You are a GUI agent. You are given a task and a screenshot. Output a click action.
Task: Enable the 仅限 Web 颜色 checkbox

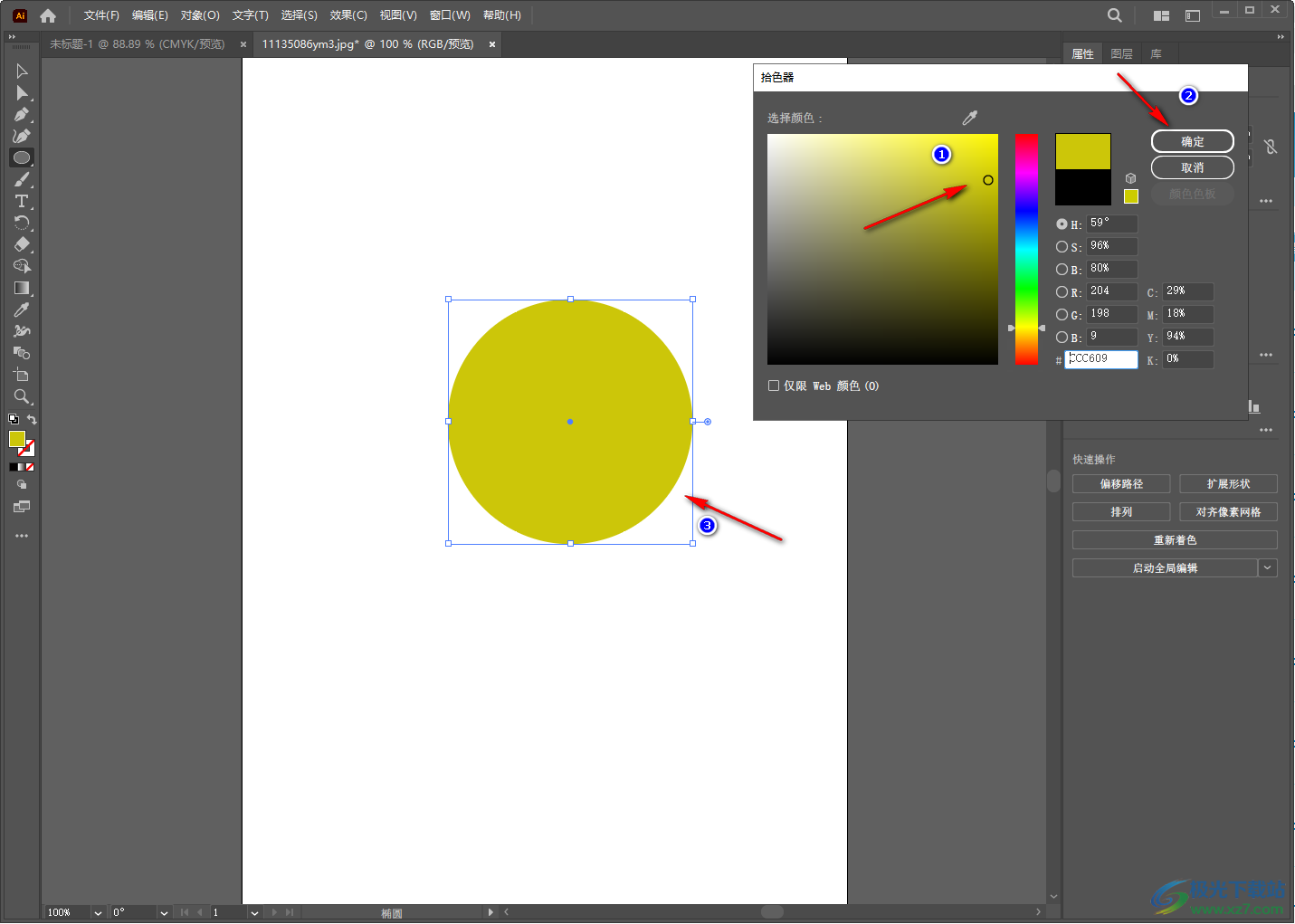(x=774, y=386)
